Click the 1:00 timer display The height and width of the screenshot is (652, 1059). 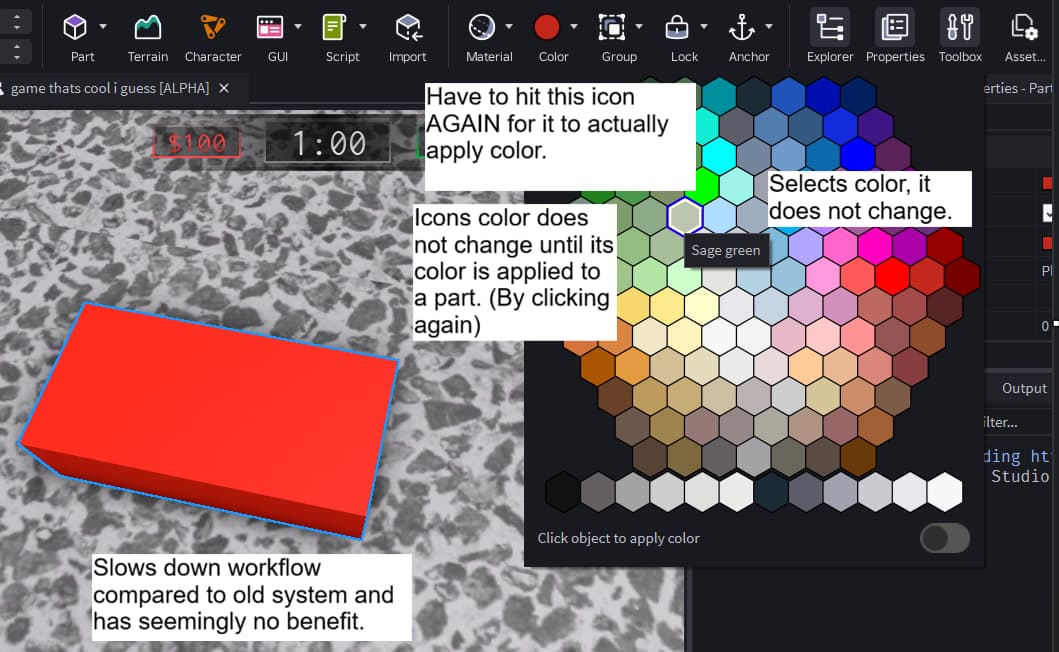(328, 143)
